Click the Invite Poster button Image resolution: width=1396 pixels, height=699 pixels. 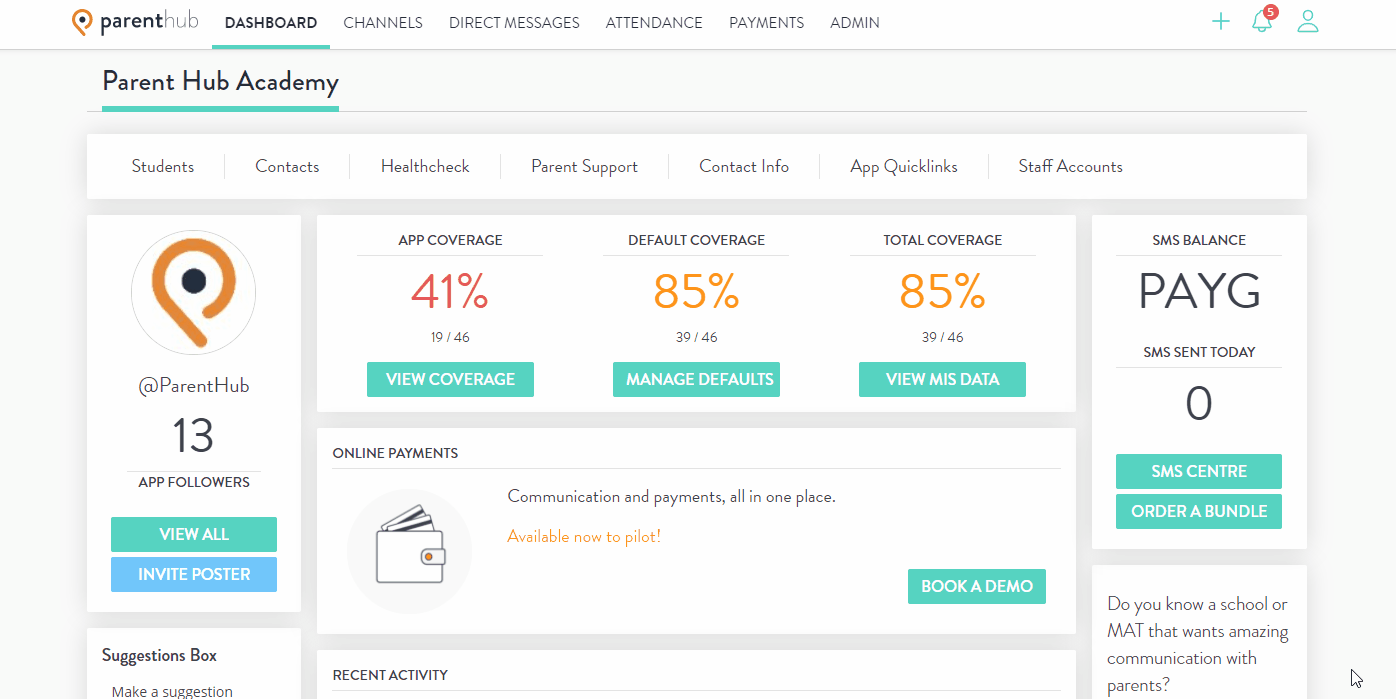pos(194,575)
